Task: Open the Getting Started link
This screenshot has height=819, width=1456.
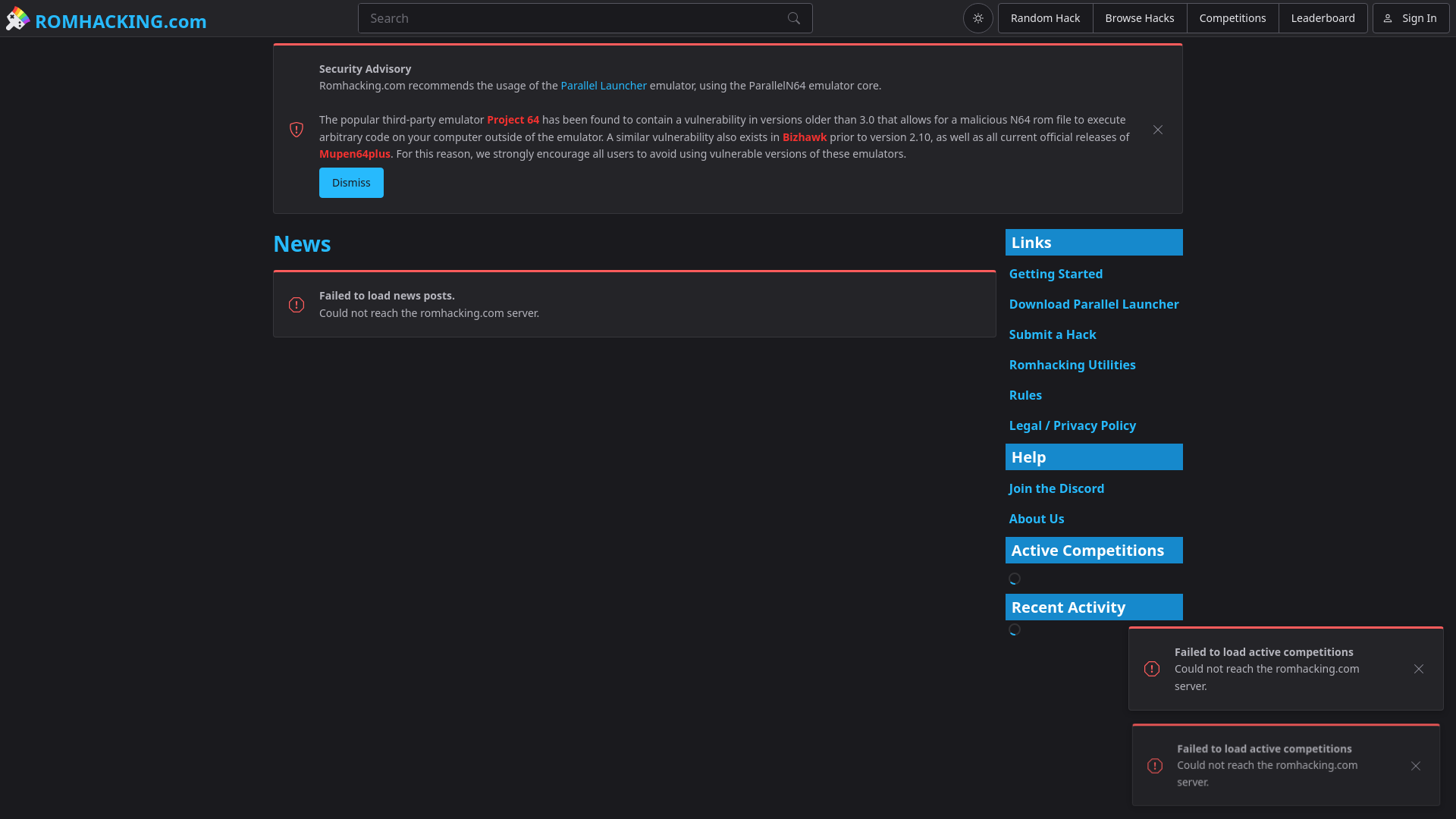Action: point(1056,274)
